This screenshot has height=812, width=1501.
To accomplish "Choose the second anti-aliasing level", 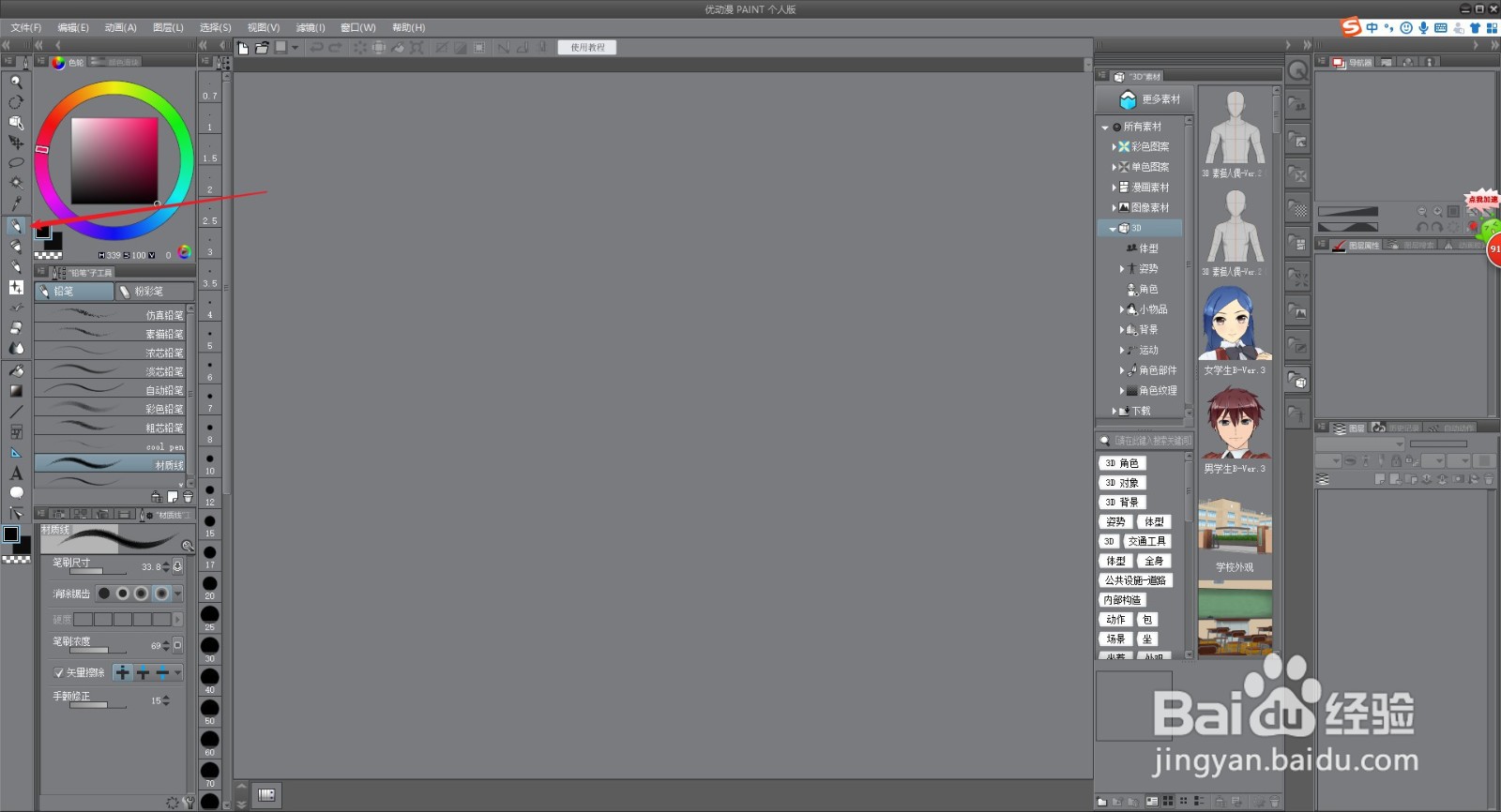I will 122,594.
